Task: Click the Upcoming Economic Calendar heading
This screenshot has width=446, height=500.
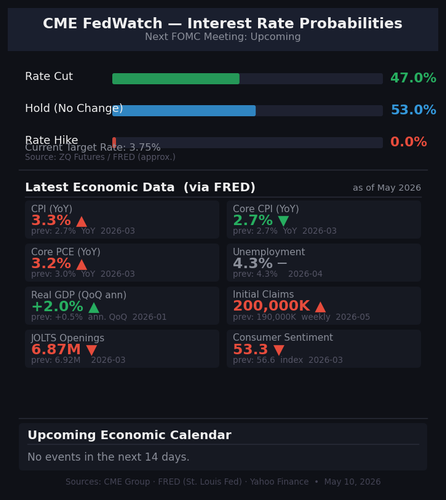Action: point(129,435)
